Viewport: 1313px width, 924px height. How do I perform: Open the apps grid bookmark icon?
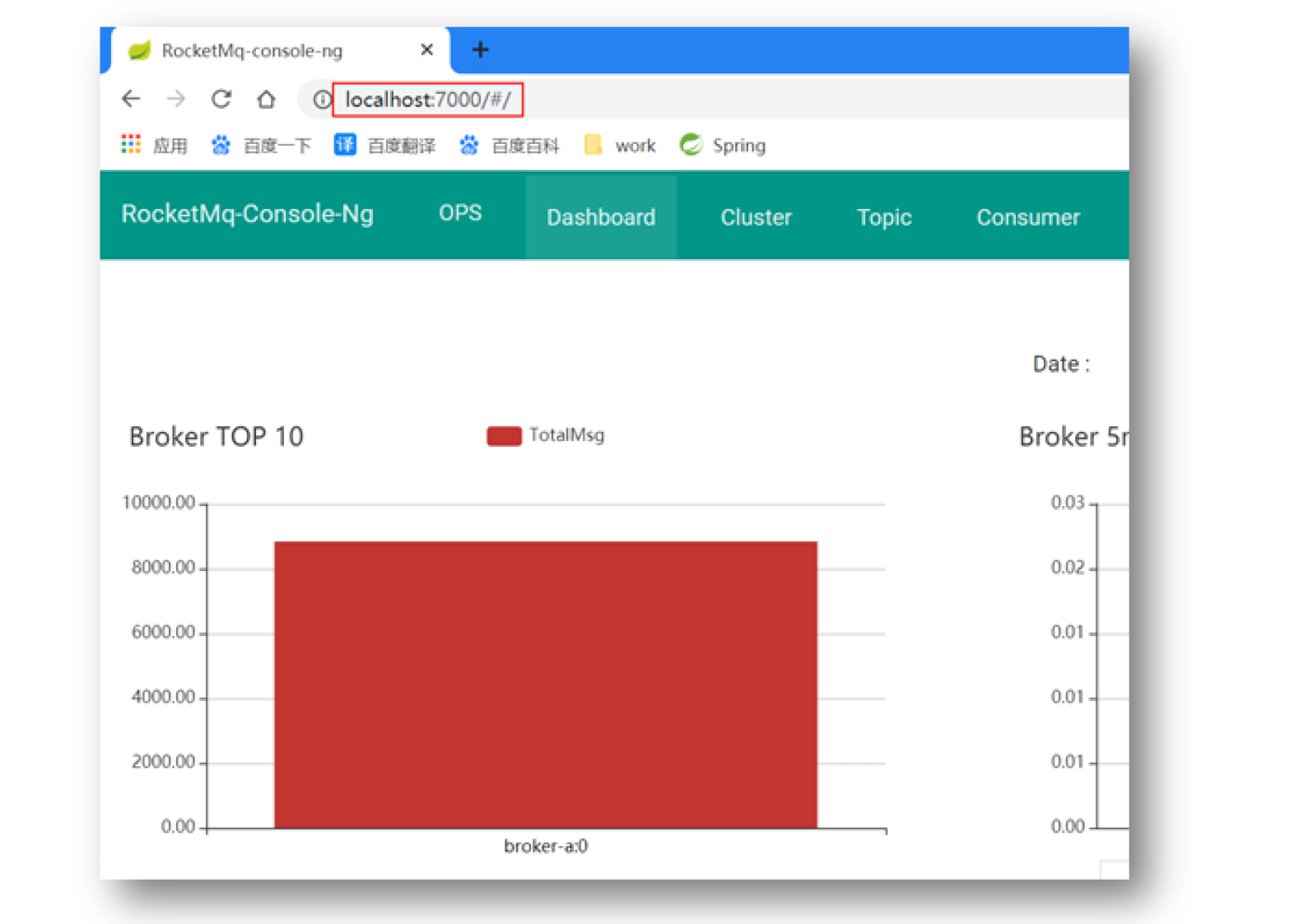(131, 145)
